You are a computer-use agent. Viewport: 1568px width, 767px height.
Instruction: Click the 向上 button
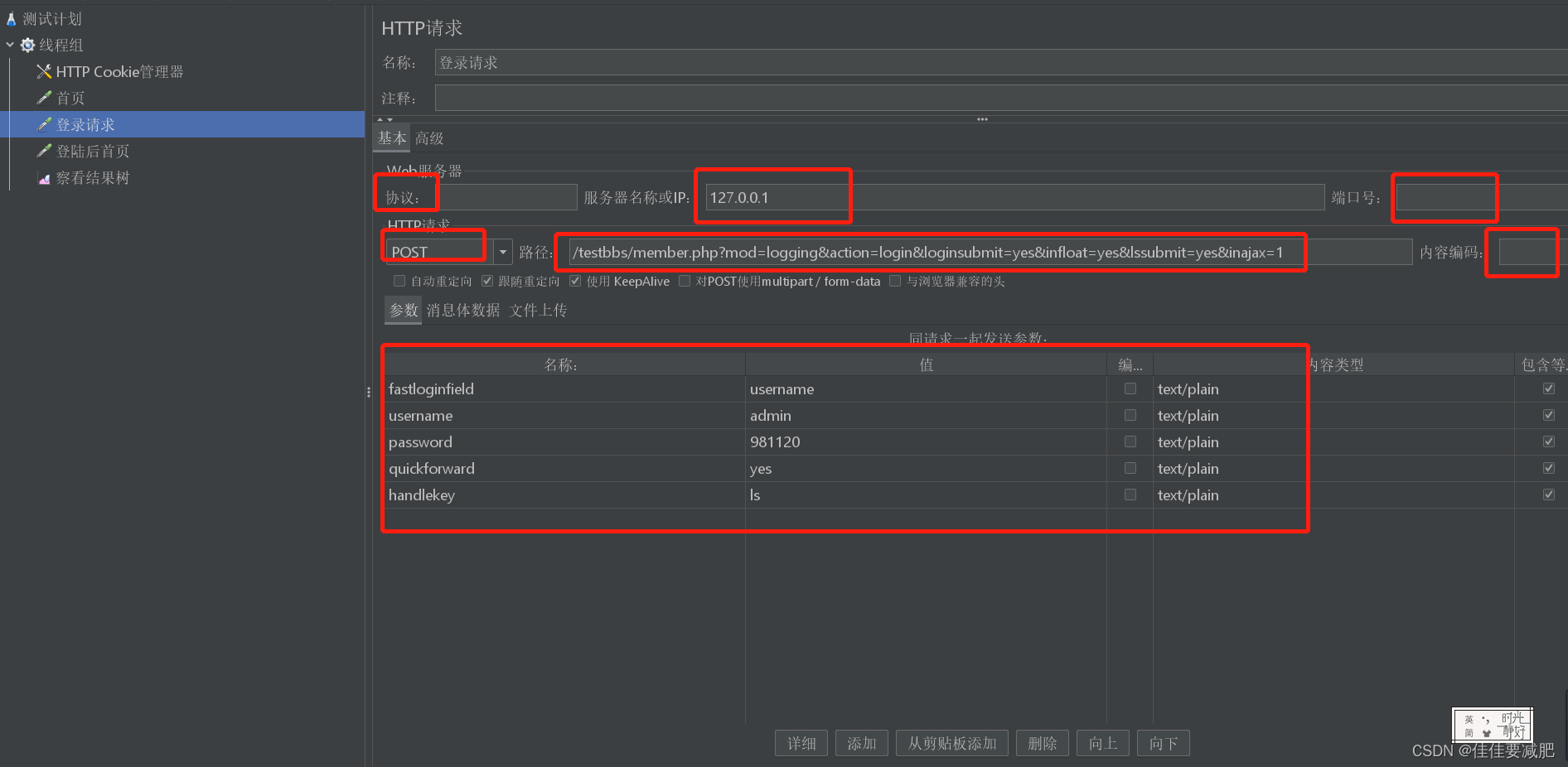[1103, 743]
